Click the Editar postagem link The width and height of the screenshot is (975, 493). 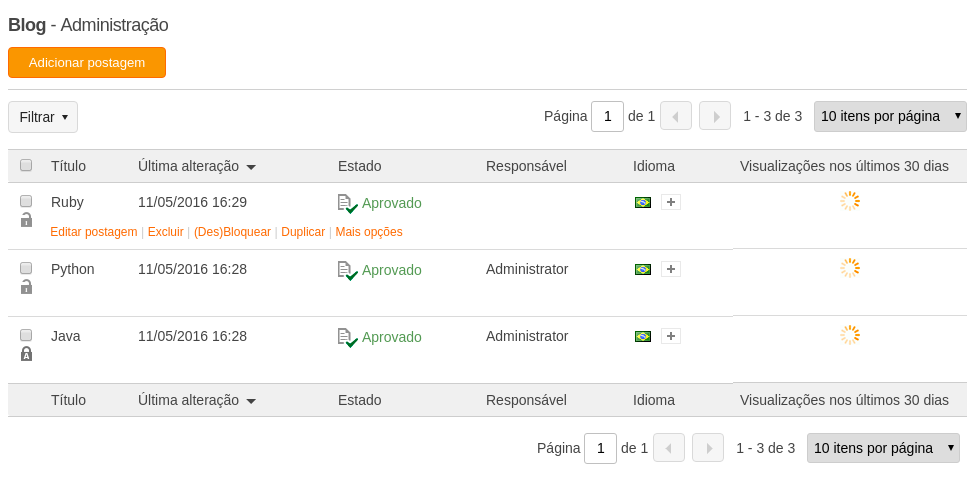point(94,232)
